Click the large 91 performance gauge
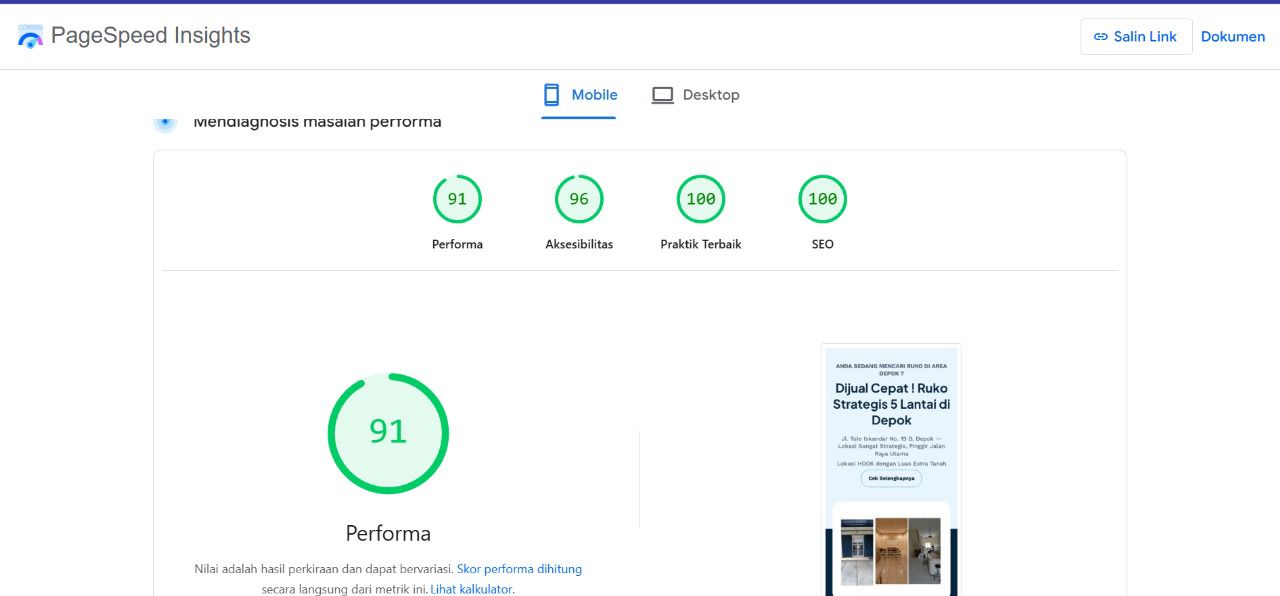 pos(388,432)
